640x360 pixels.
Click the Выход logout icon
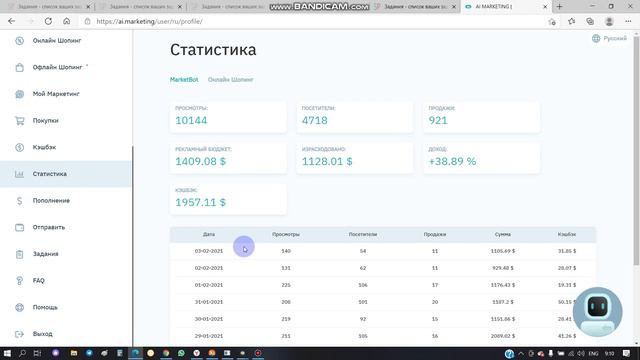click(x=19, y=334)
